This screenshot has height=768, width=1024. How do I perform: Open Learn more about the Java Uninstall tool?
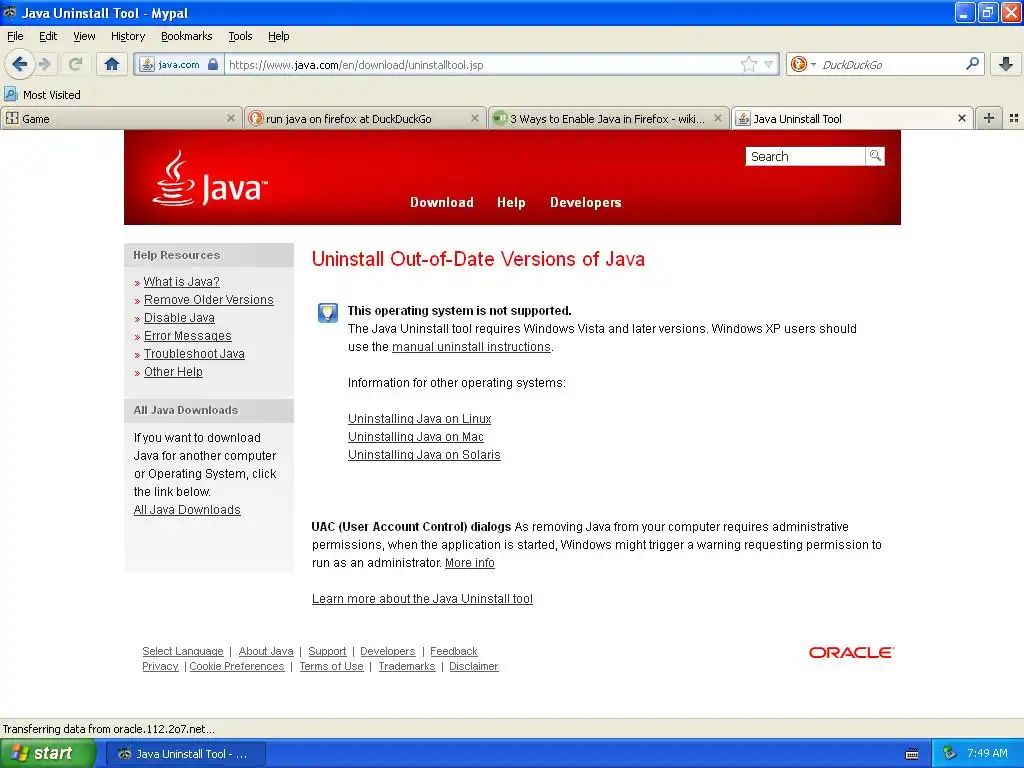pos(423,599)
